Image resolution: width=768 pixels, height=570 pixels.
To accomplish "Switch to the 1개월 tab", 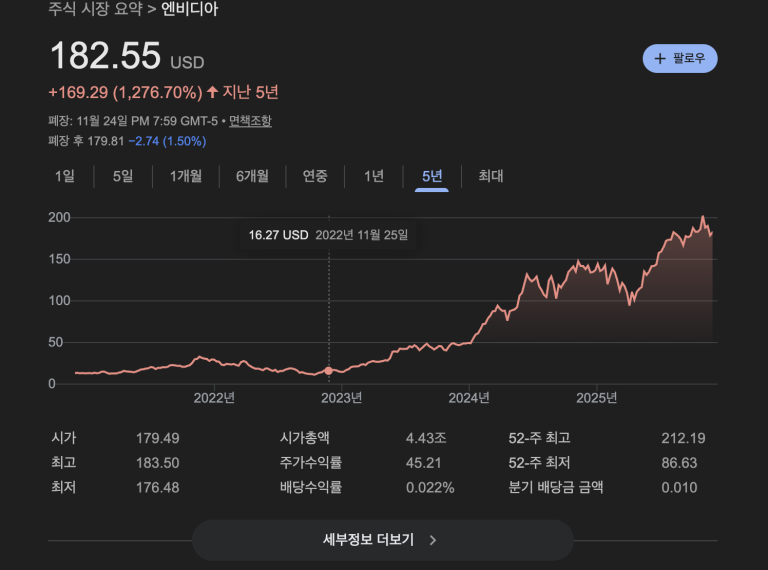I will tap(186, 176).
